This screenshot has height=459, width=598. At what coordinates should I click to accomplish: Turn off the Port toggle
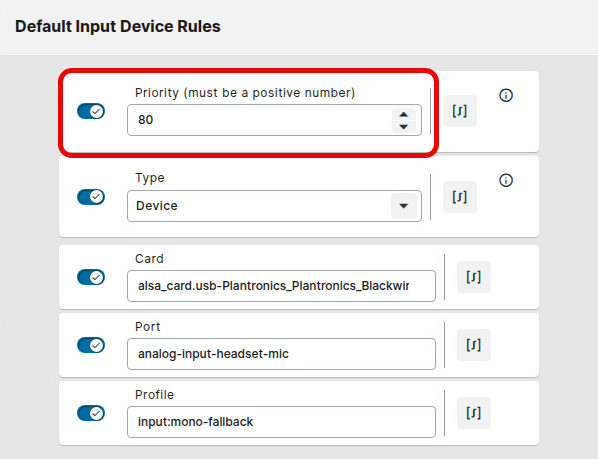pos(91,345)
